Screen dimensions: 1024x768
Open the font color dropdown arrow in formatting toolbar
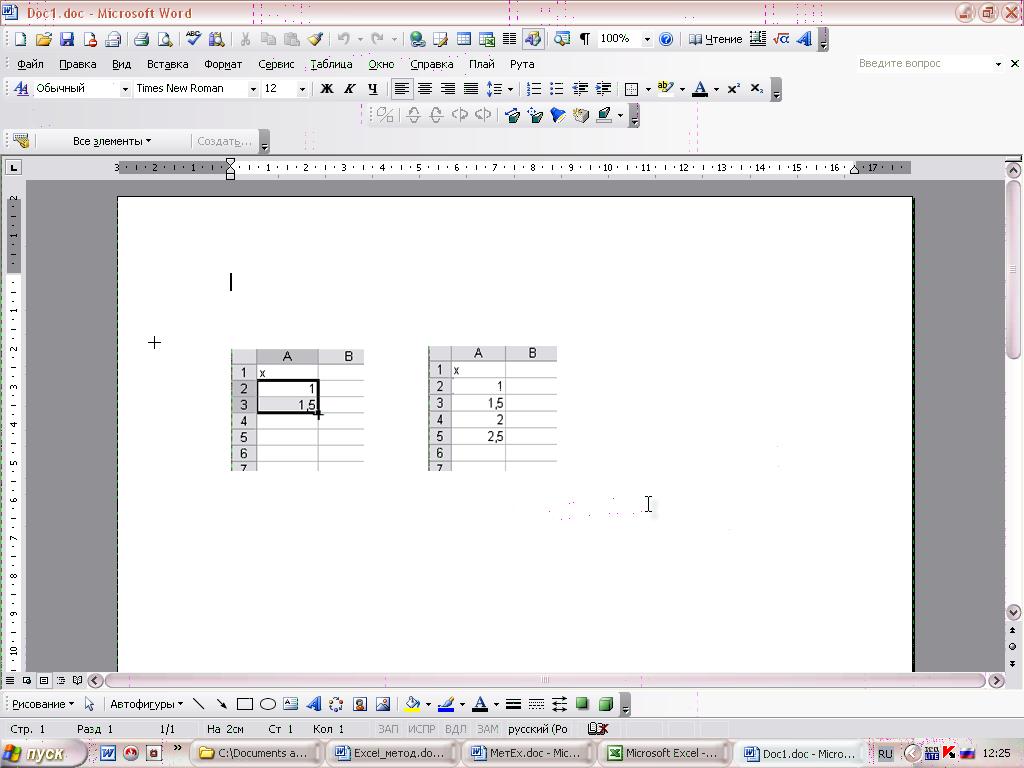pos(716,89)
